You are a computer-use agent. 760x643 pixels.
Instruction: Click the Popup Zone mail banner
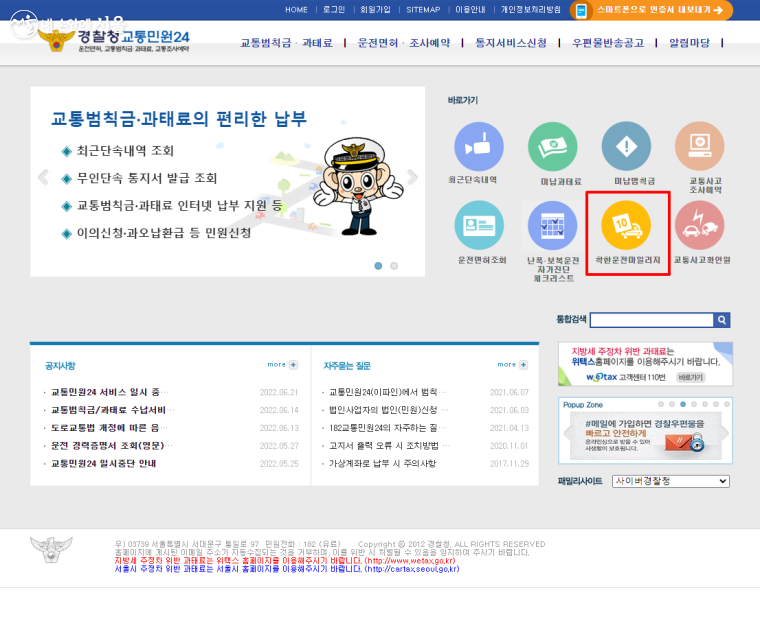(645, 436)
